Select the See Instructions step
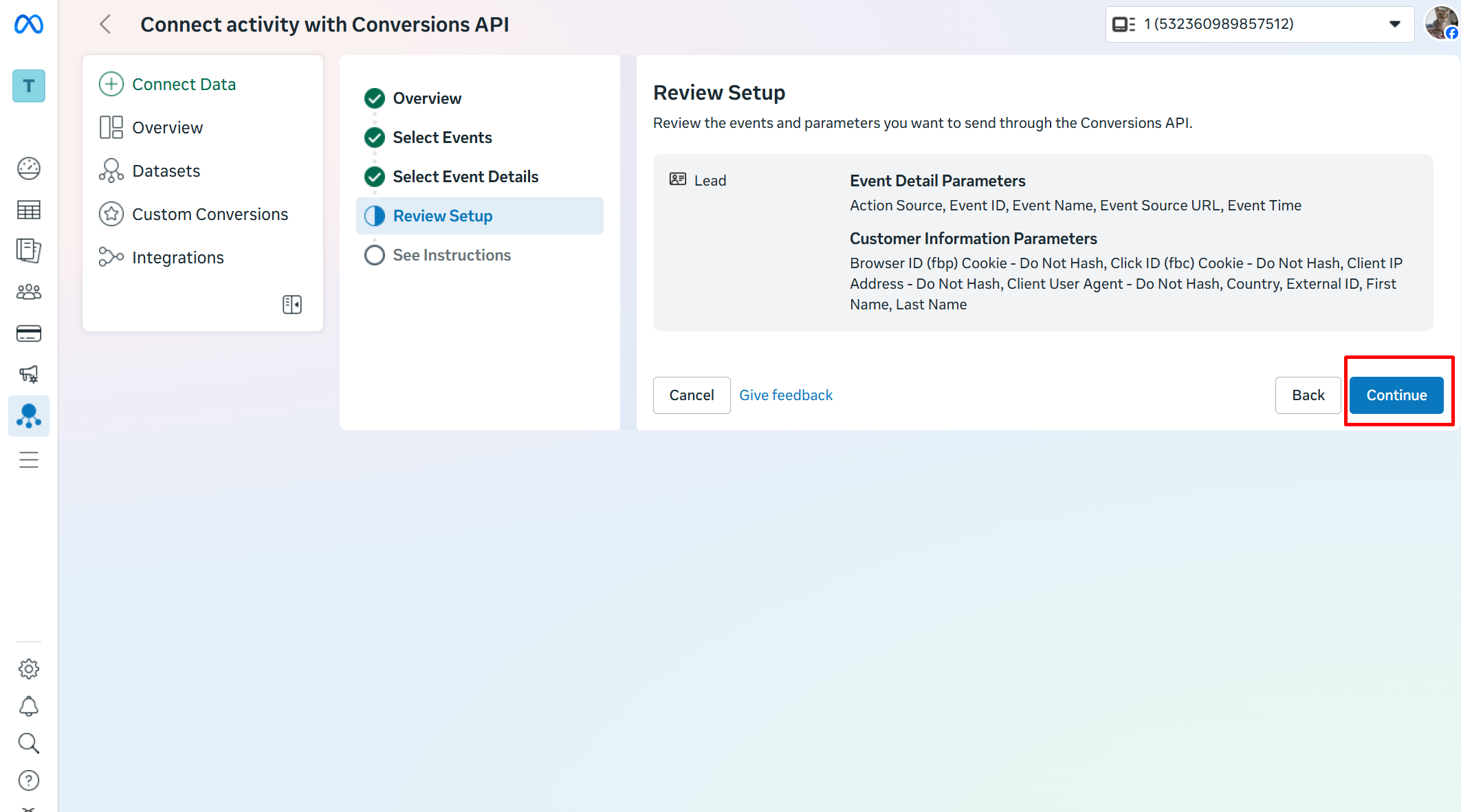 coord(451,255)
